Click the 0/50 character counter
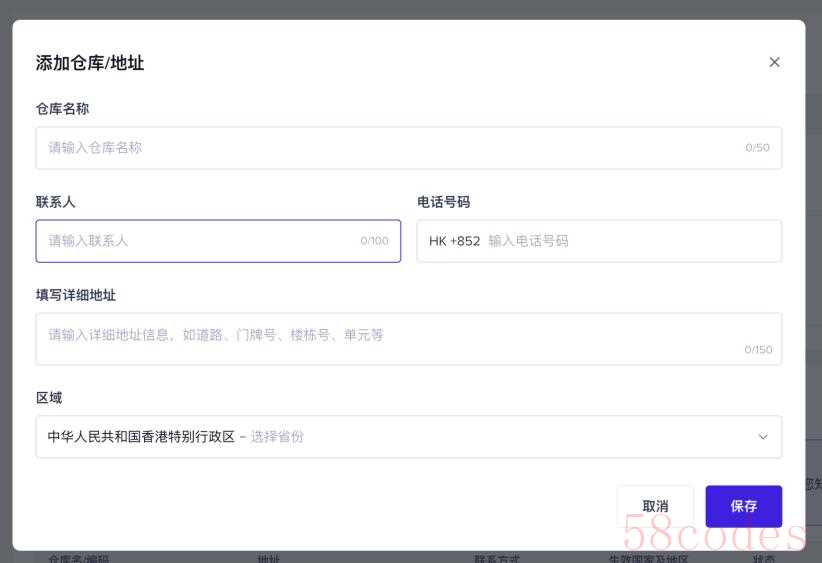 coord(757,148)
